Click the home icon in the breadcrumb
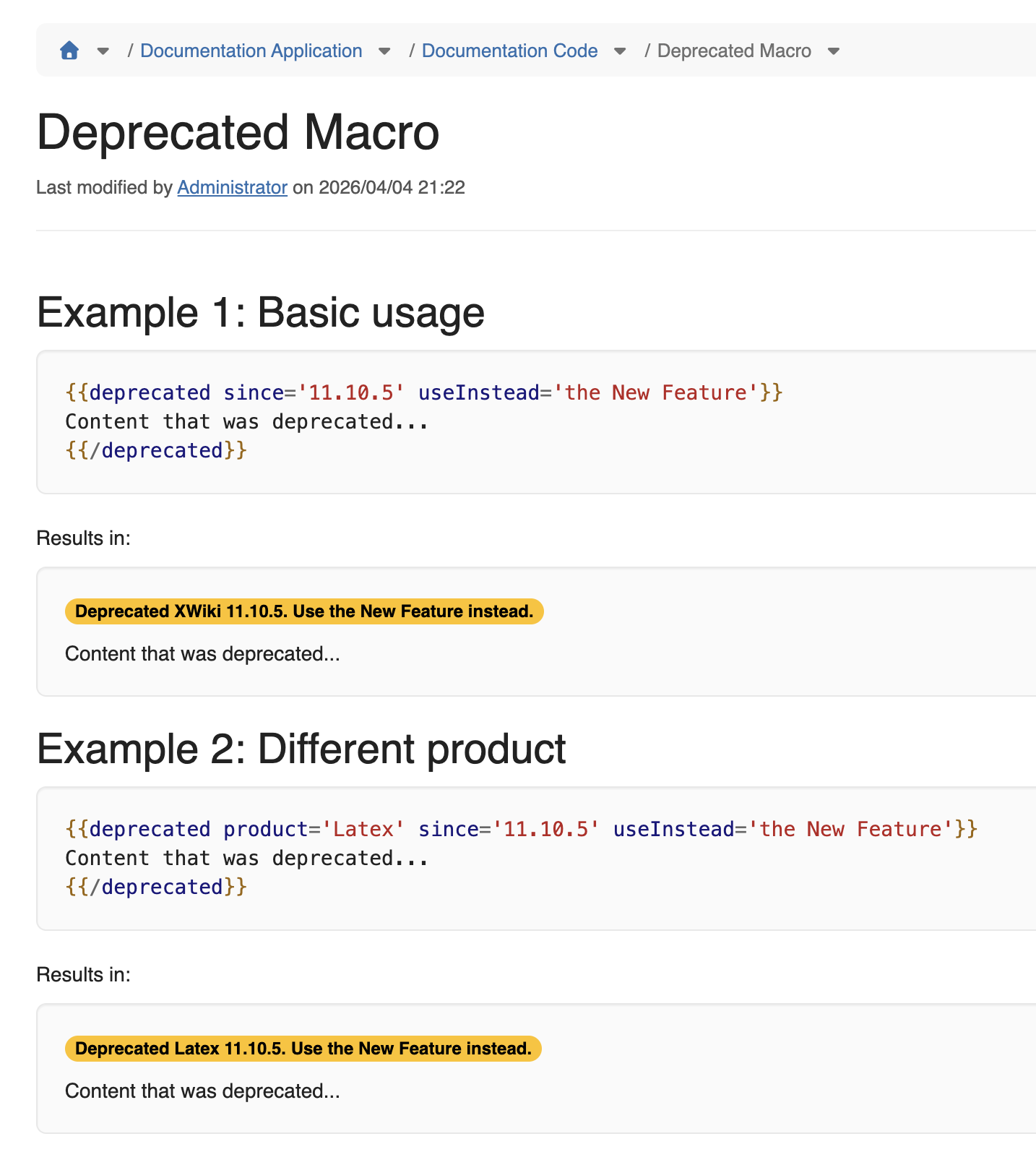Viewport: 1036px width, 1165px height. [x=69, y=51]
